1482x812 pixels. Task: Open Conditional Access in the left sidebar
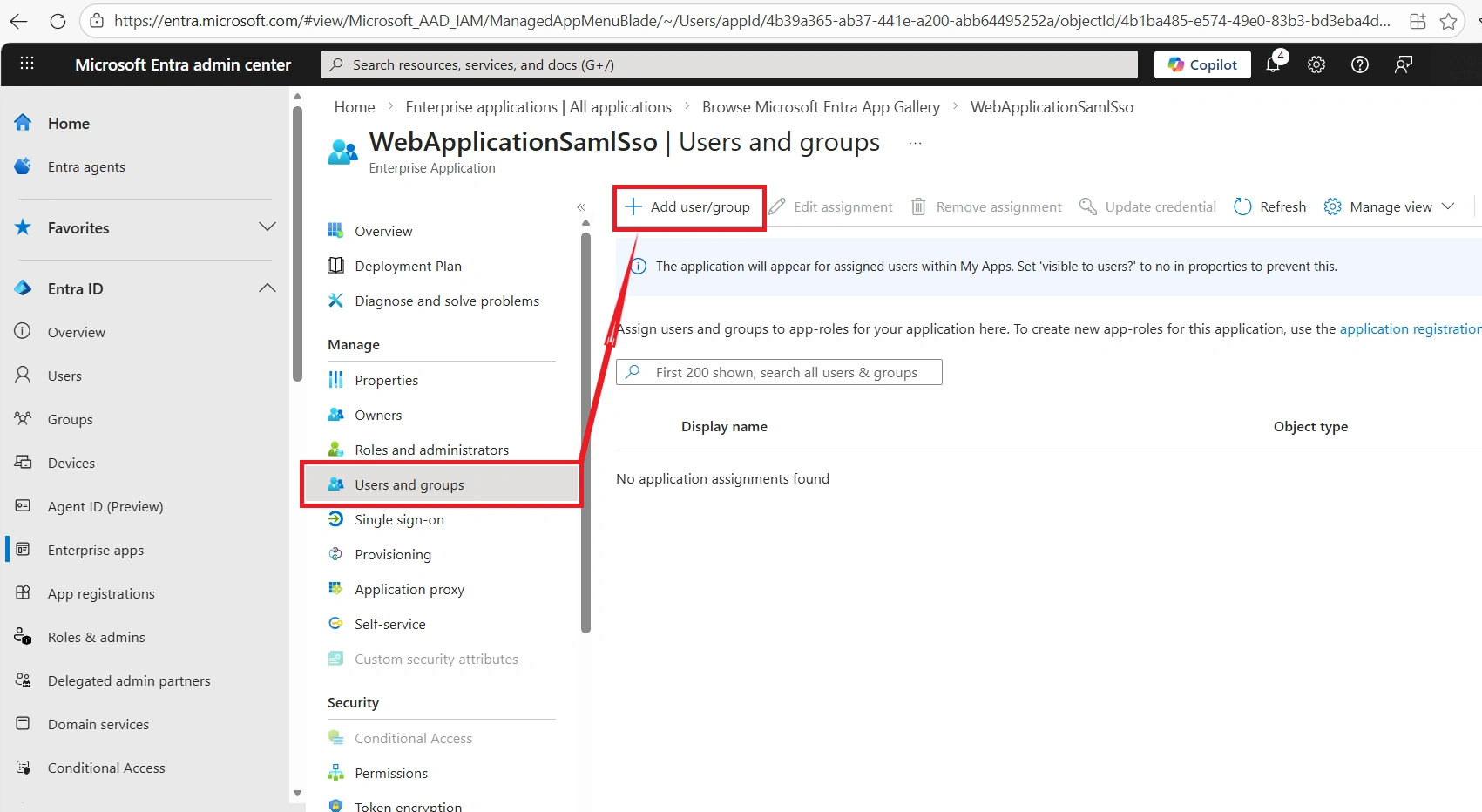[106, 768]
